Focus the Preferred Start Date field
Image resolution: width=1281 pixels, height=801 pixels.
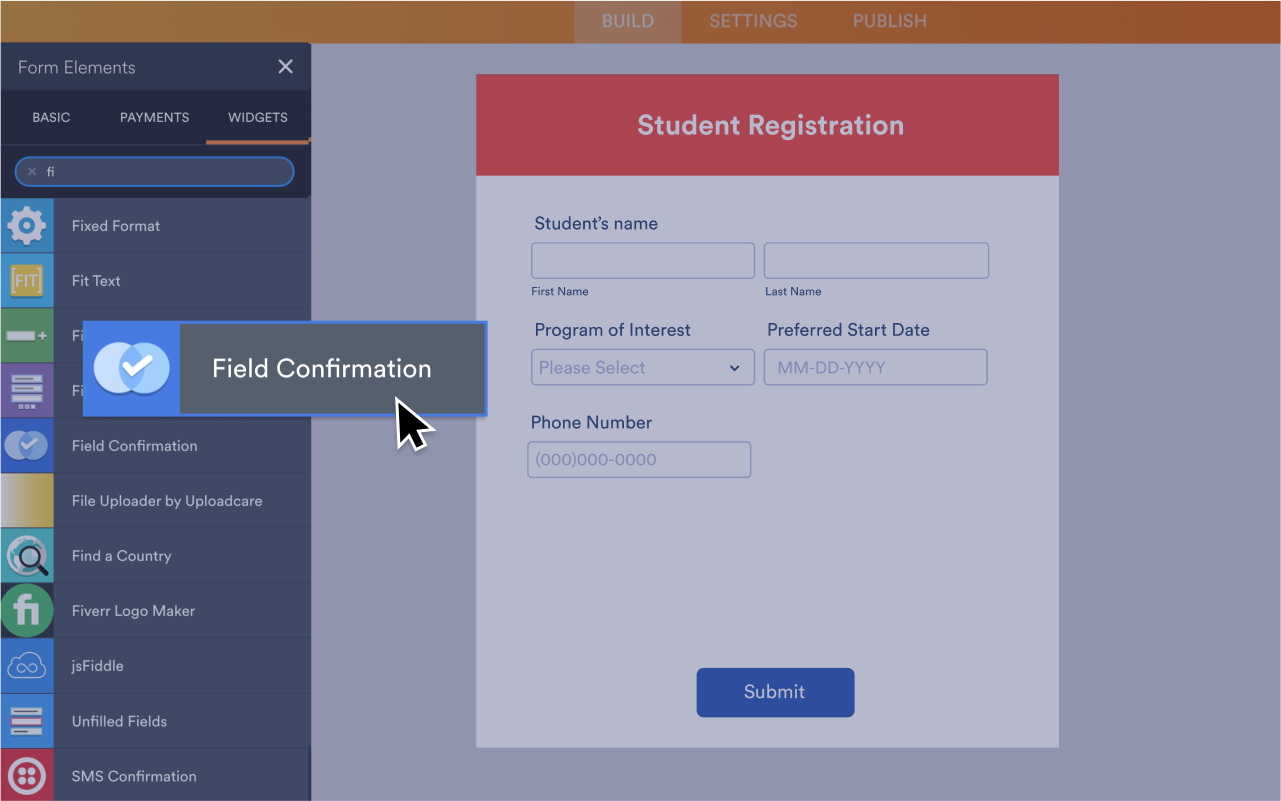pyautogui.click(x=876, y=367)
